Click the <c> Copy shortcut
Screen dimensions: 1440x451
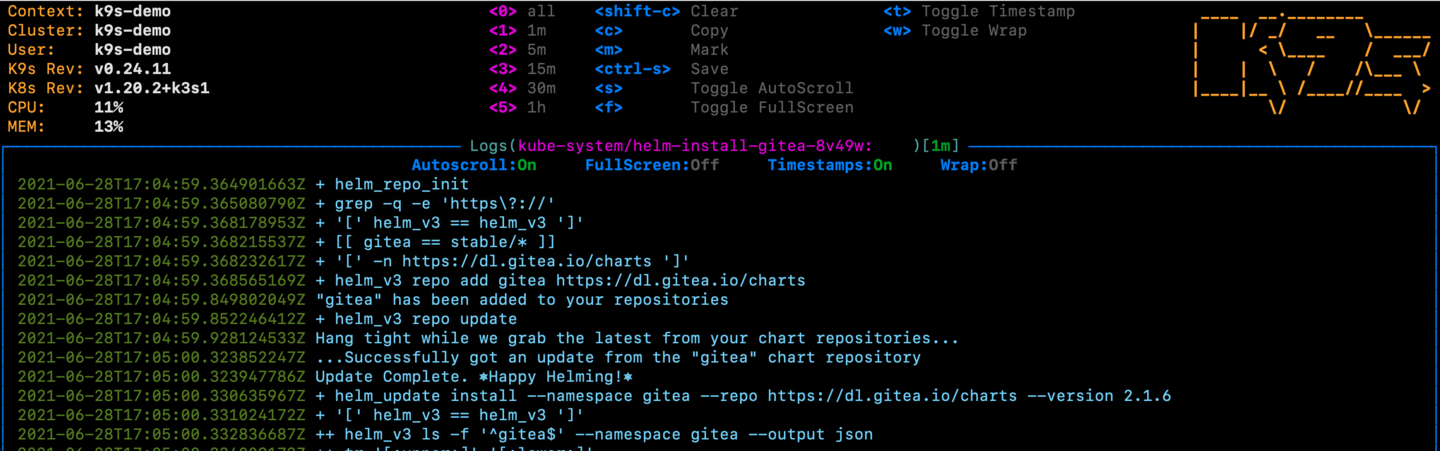(661, 30)
